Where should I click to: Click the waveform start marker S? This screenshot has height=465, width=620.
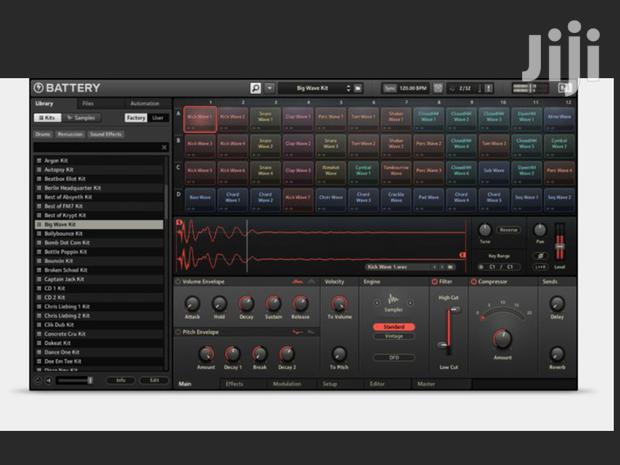coord(179,223)
